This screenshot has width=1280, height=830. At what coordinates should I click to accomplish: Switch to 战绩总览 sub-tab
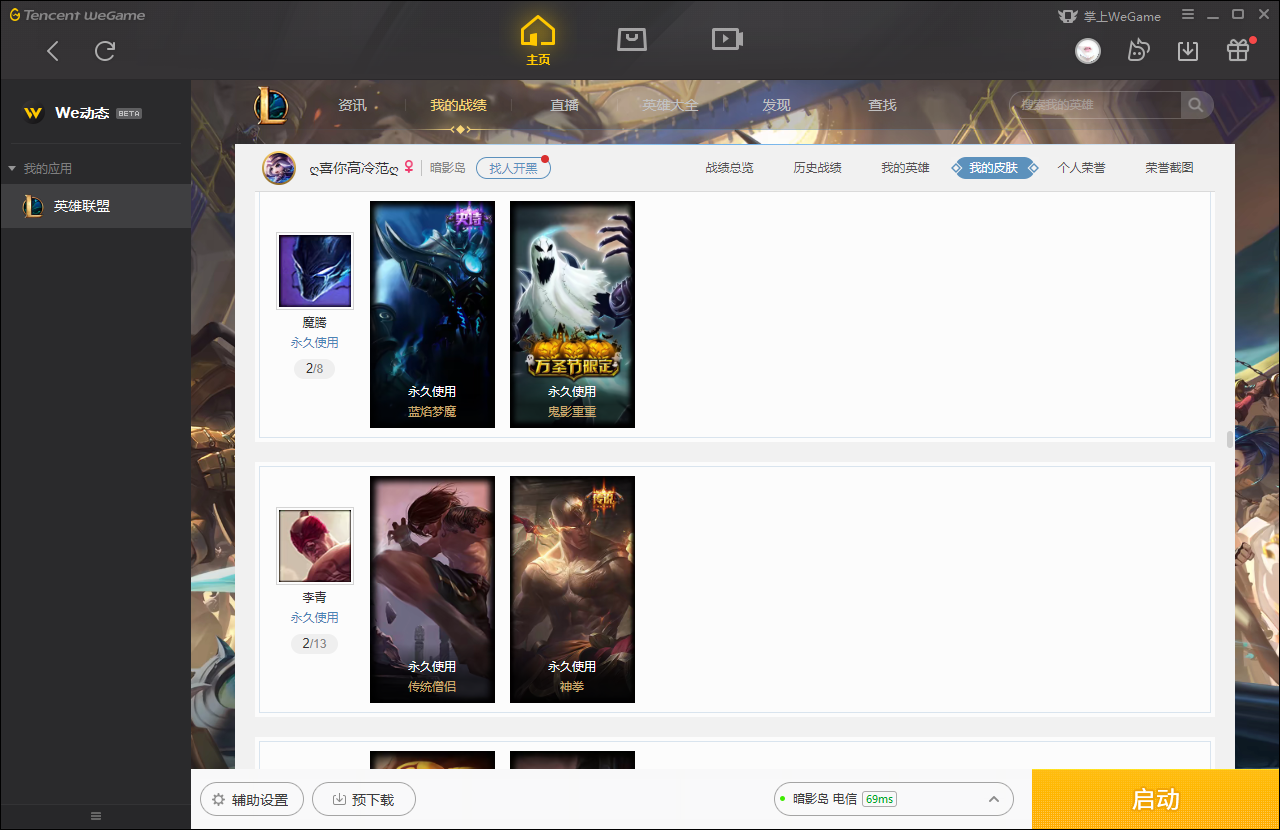pos(729,168)
